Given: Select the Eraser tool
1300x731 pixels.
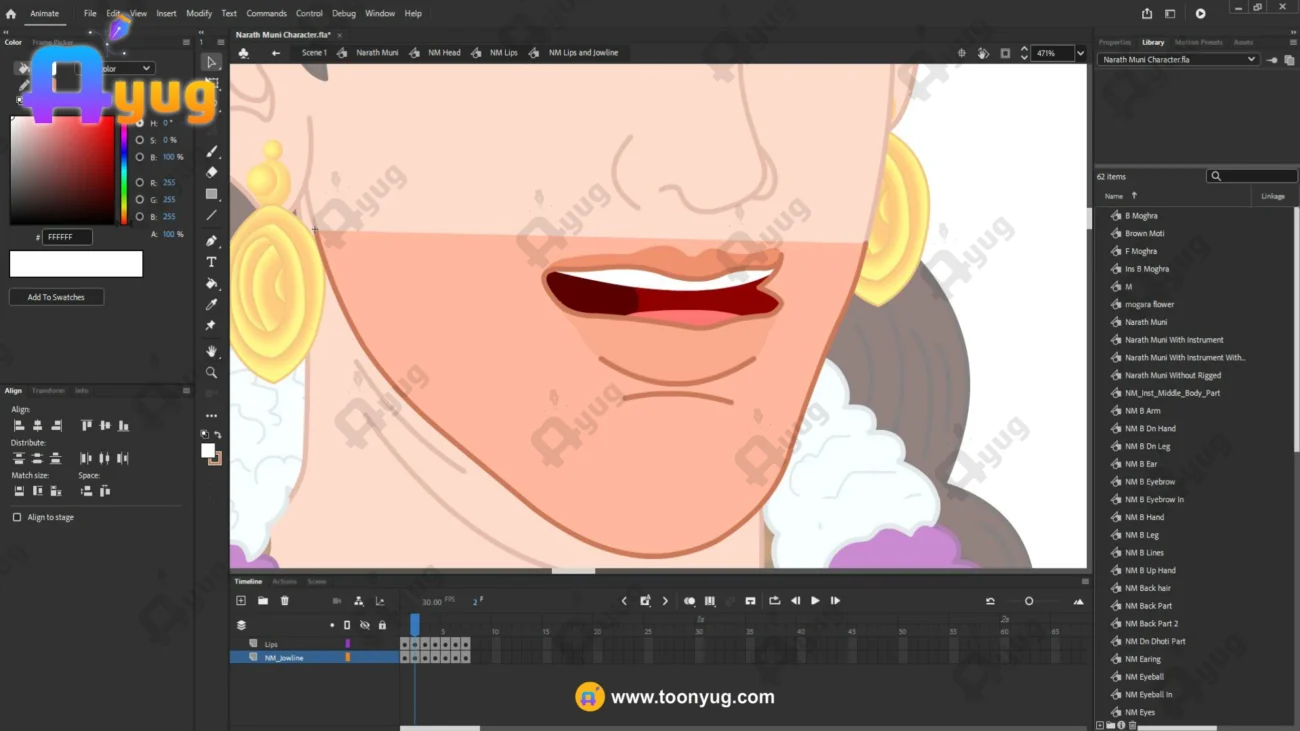Looking at the screenshot, I should pos(211,173).
